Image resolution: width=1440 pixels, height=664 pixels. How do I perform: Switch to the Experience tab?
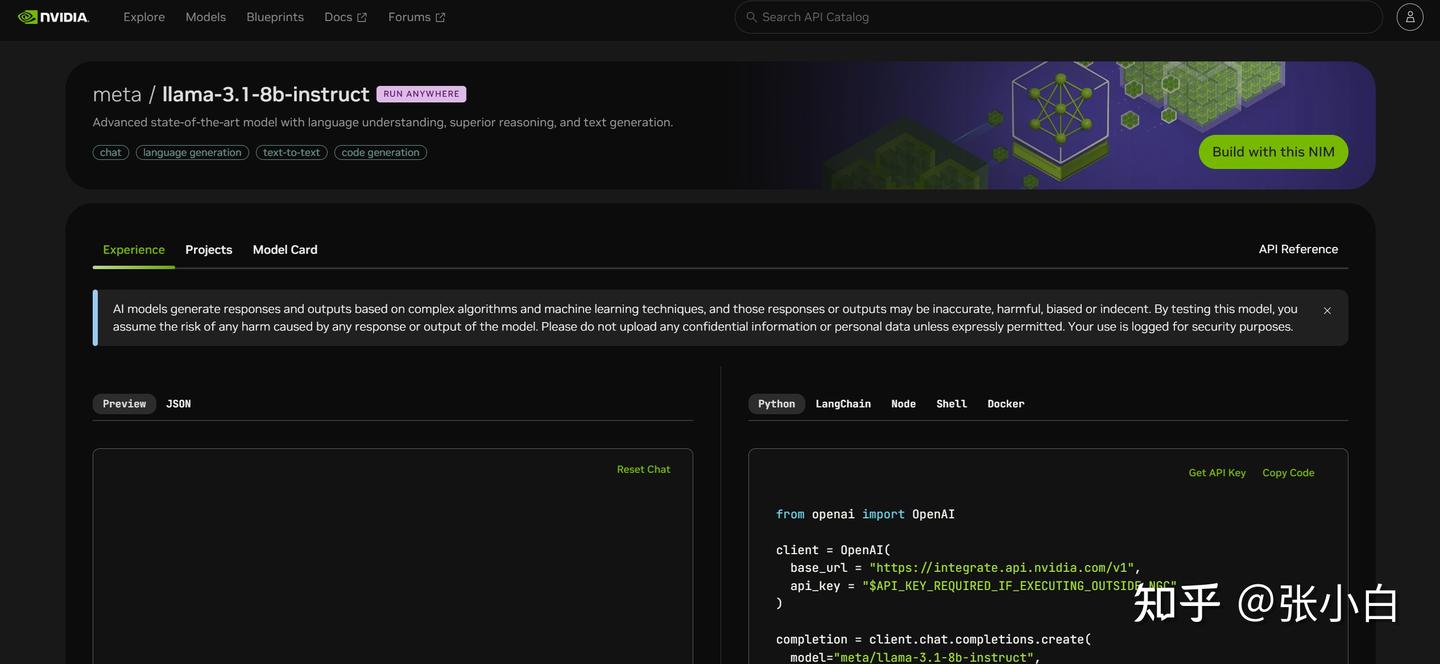click(x=134, y=250)
